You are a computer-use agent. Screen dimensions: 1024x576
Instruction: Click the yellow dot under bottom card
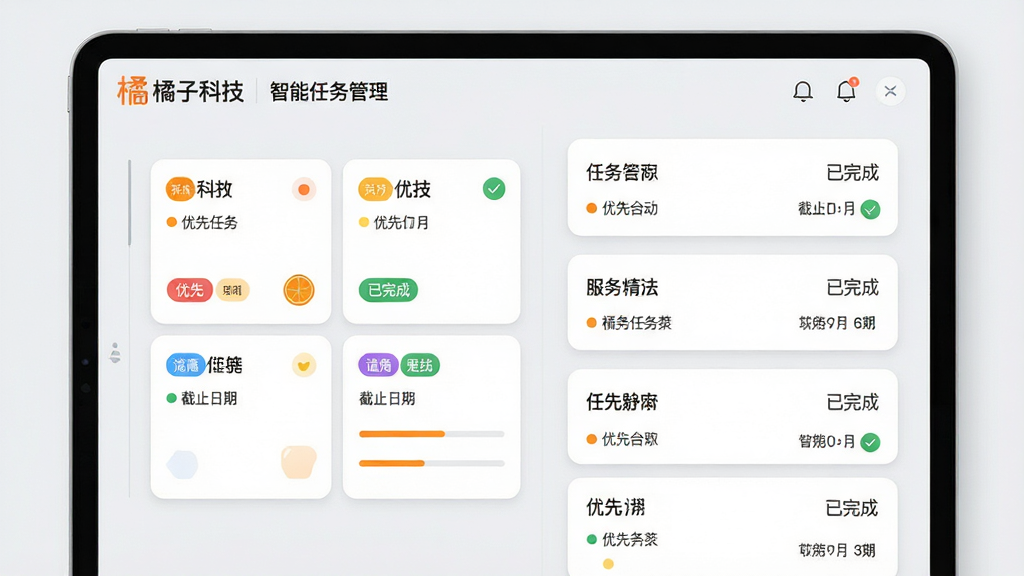click(608, 564)
